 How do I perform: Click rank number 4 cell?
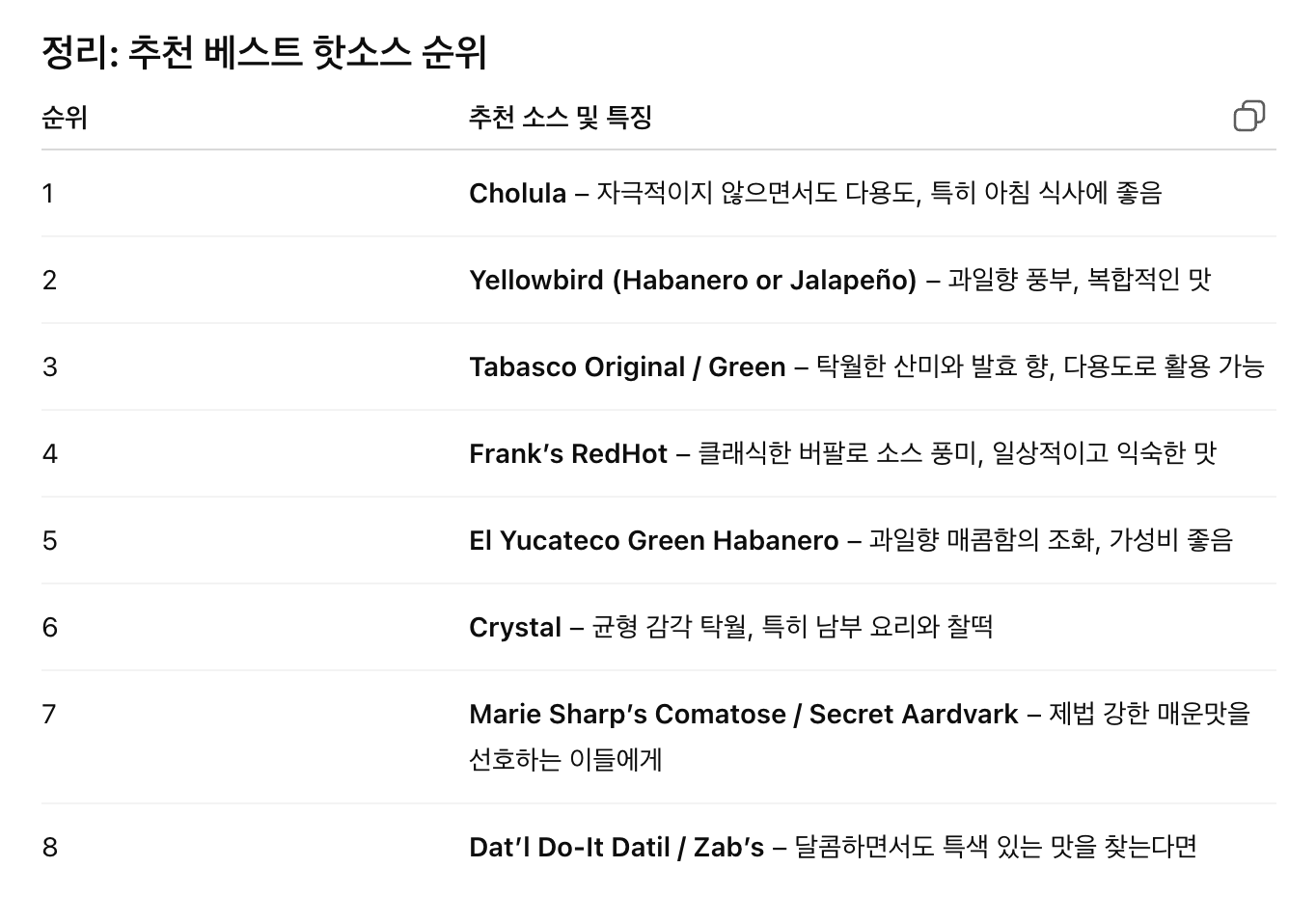coord(50,453)
